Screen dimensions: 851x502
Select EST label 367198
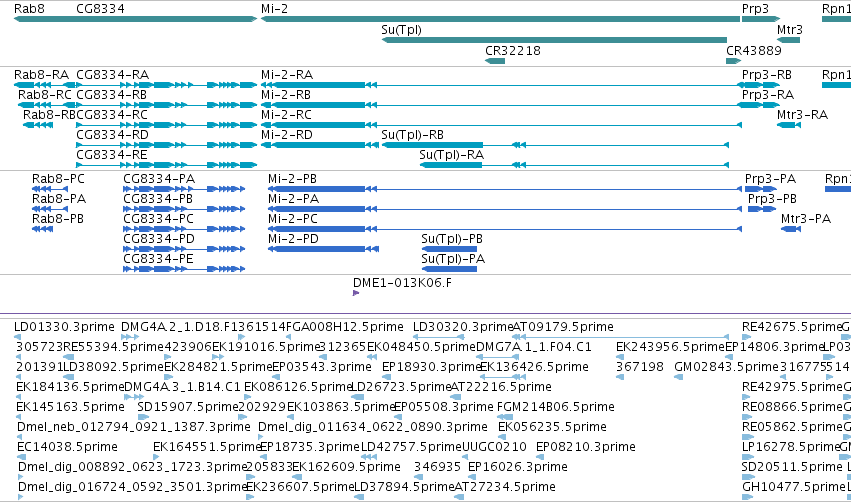(640, 367)
